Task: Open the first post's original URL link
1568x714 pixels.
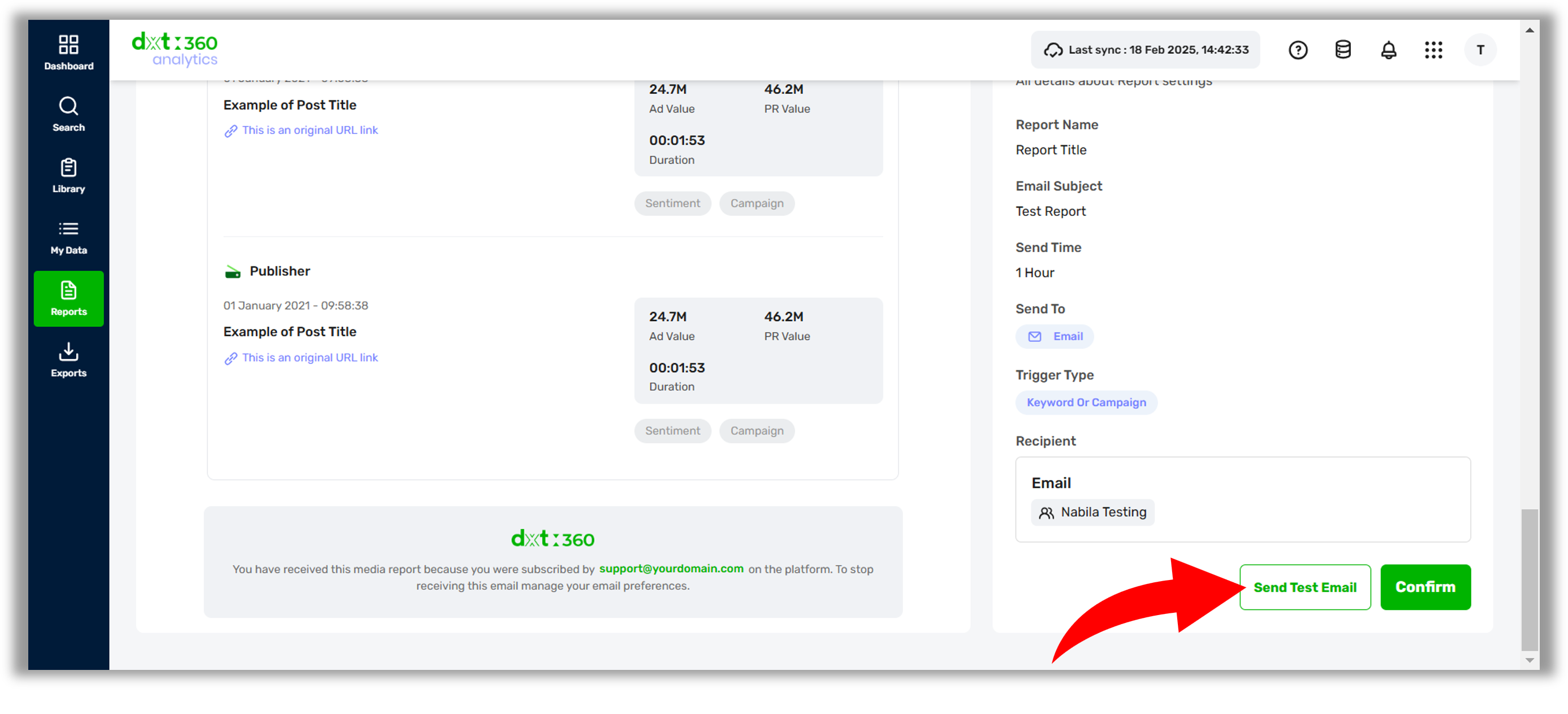Action: click(310, 130)
